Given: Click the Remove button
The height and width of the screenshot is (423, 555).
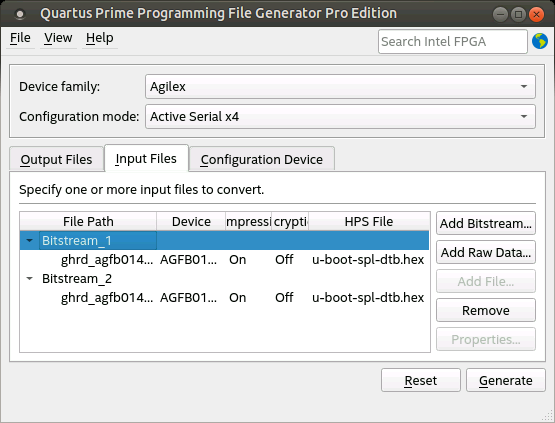Looking at the screenshot, I should pyautogui.click(x=486, y=310).
